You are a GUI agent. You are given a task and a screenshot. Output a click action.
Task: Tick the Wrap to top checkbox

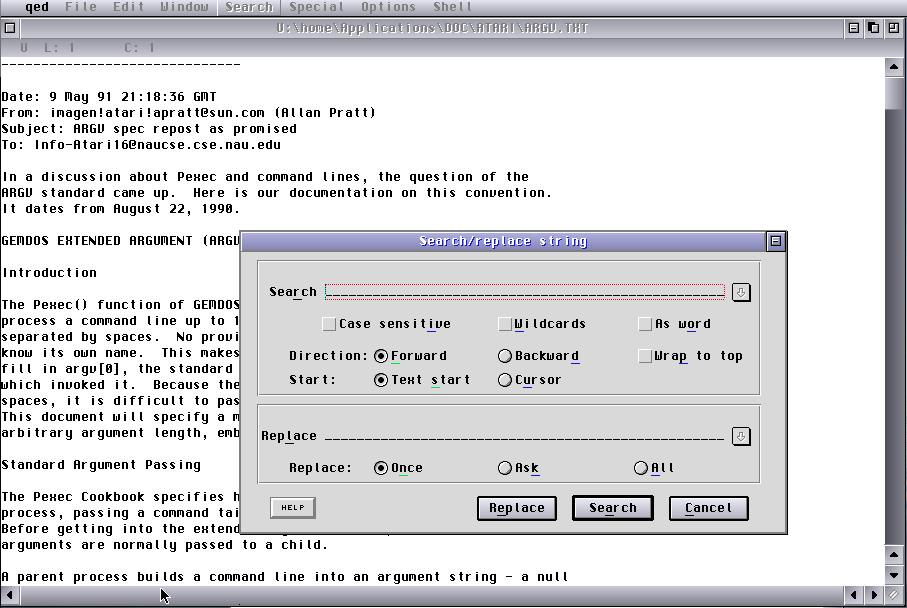click(x=645, y=356)
